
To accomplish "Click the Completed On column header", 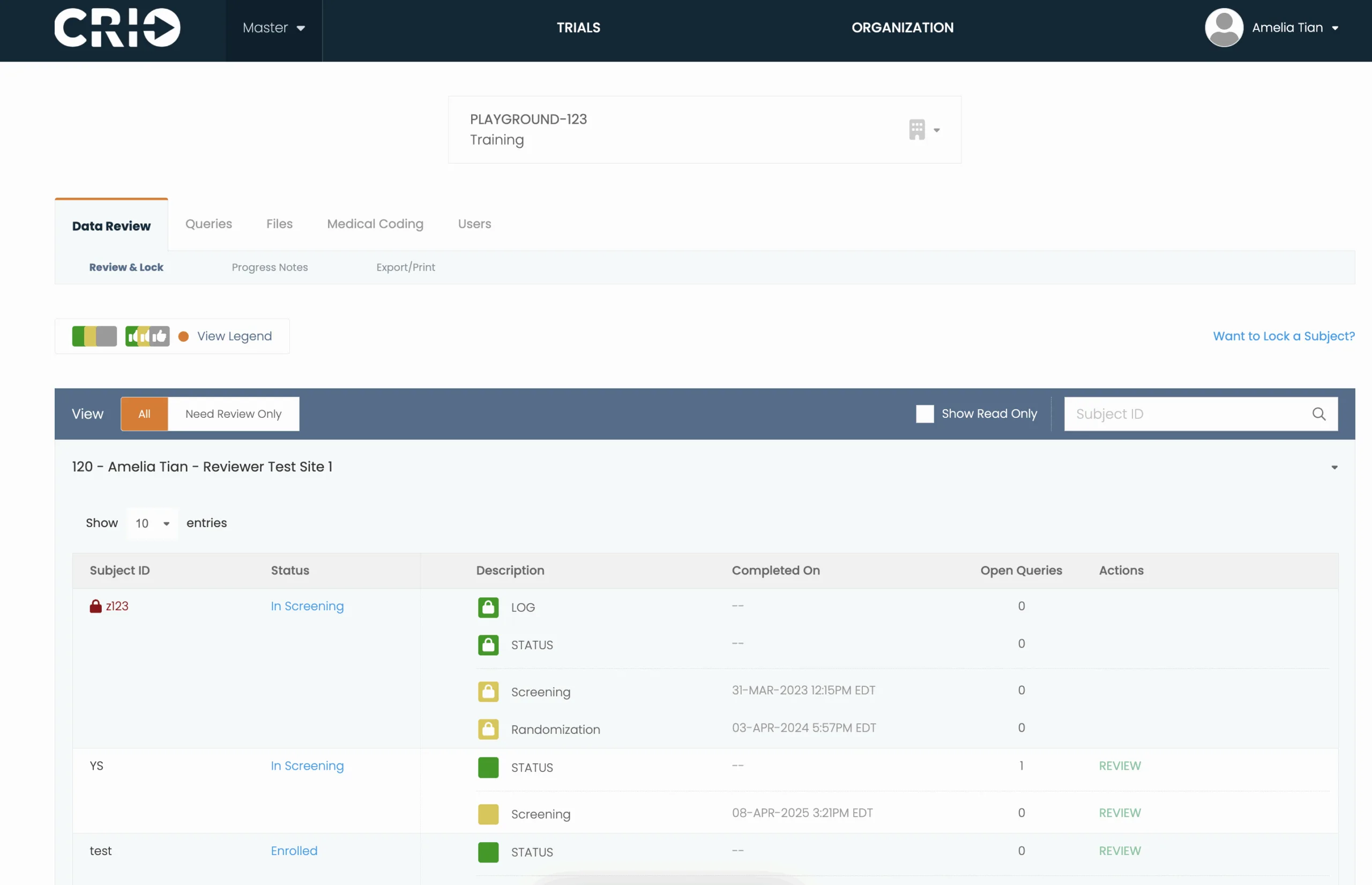I will pos(776,571).
